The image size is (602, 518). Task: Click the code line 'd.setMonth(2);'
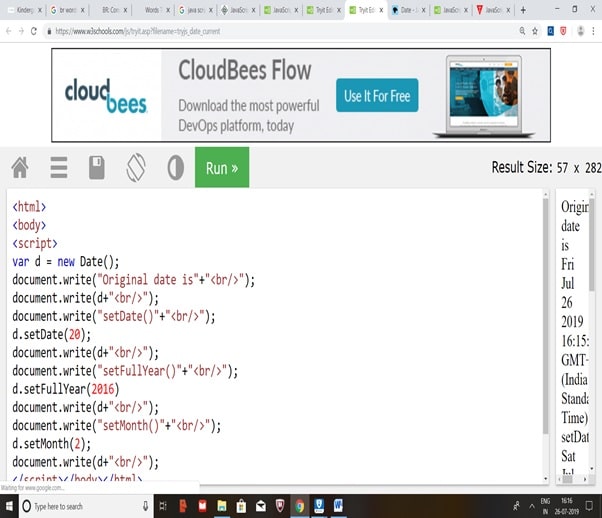tap(51, 444)
